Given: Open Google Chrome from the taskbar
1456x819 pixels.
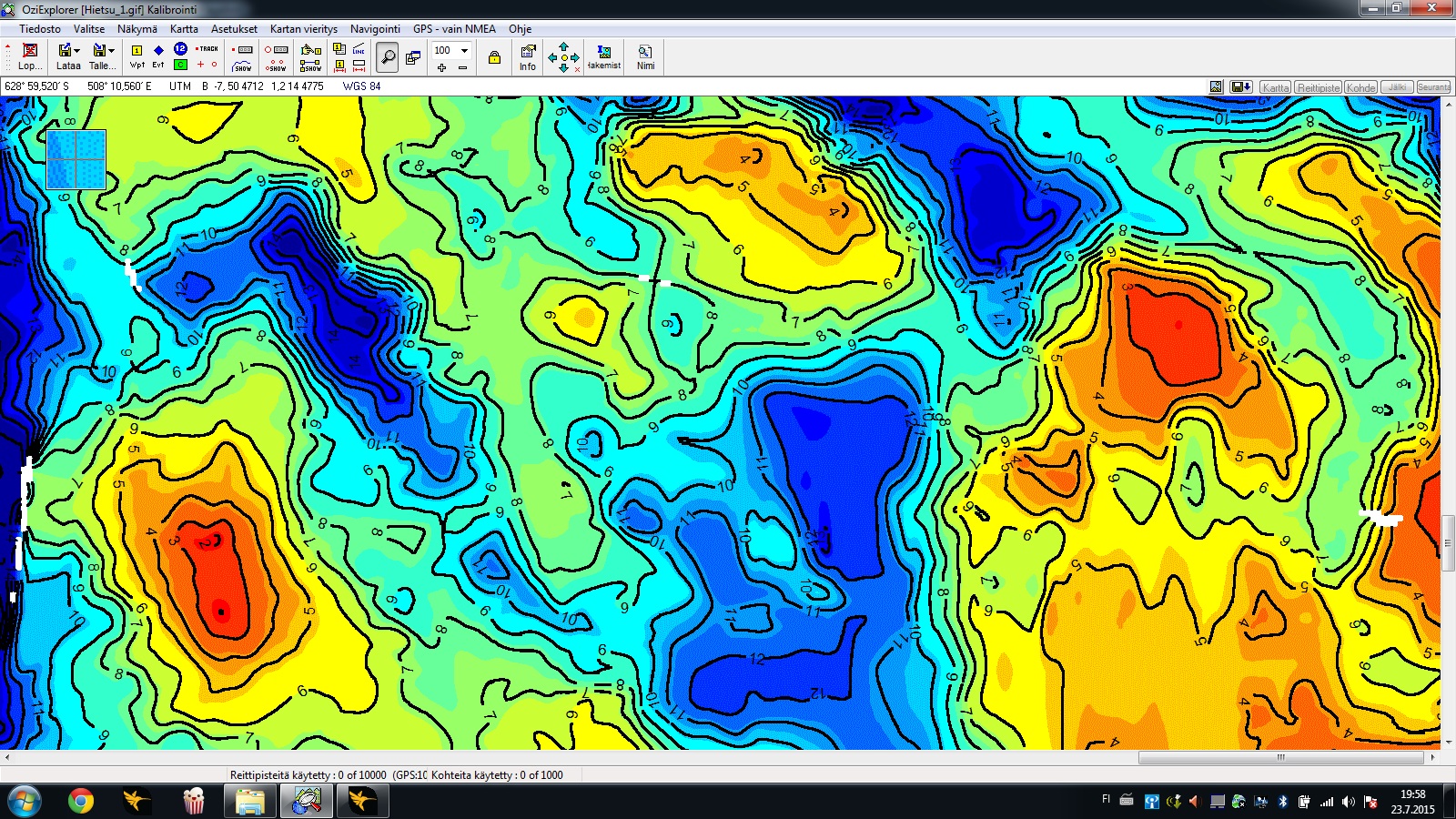Looking at the screenshot, I should pyautogui.click(x=81, y=801).
